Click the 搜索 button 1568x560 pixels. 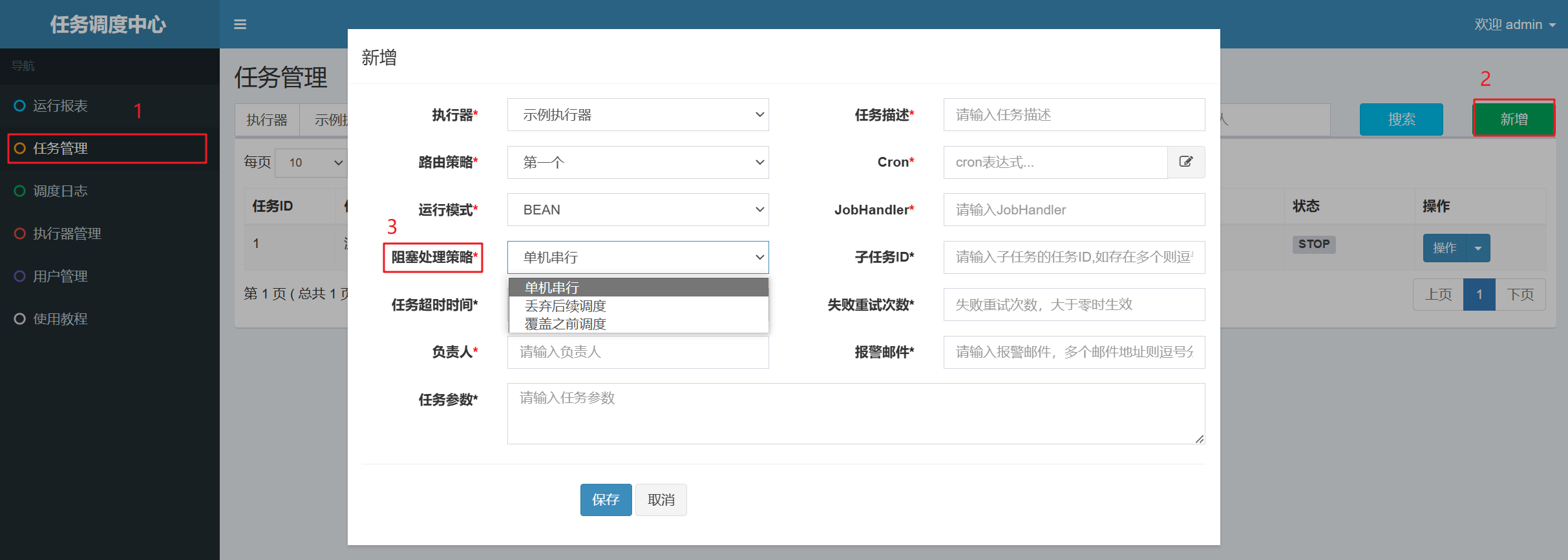click(1401, 119)
